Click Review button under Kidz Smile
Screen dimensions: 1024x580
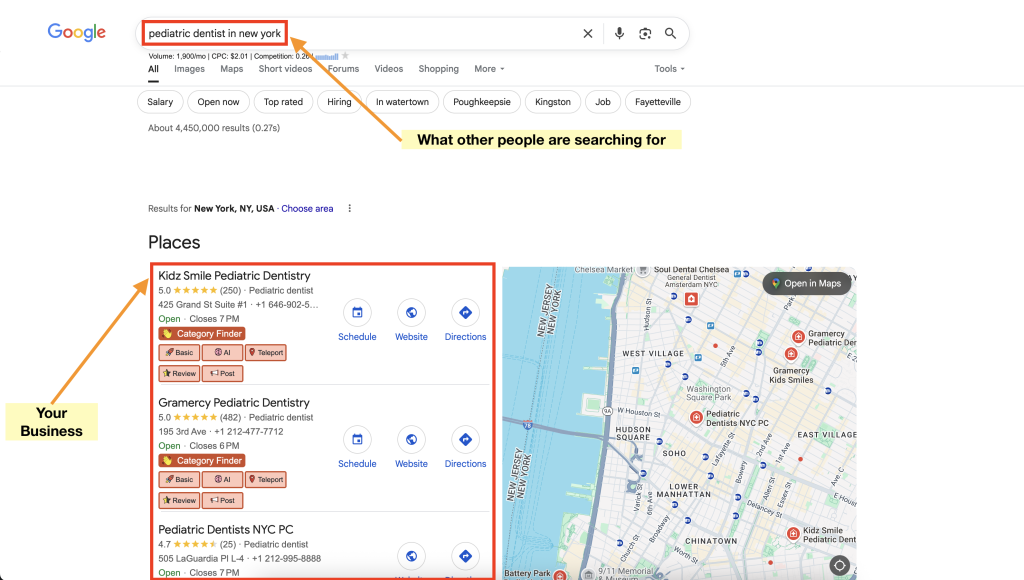(179, 374)
